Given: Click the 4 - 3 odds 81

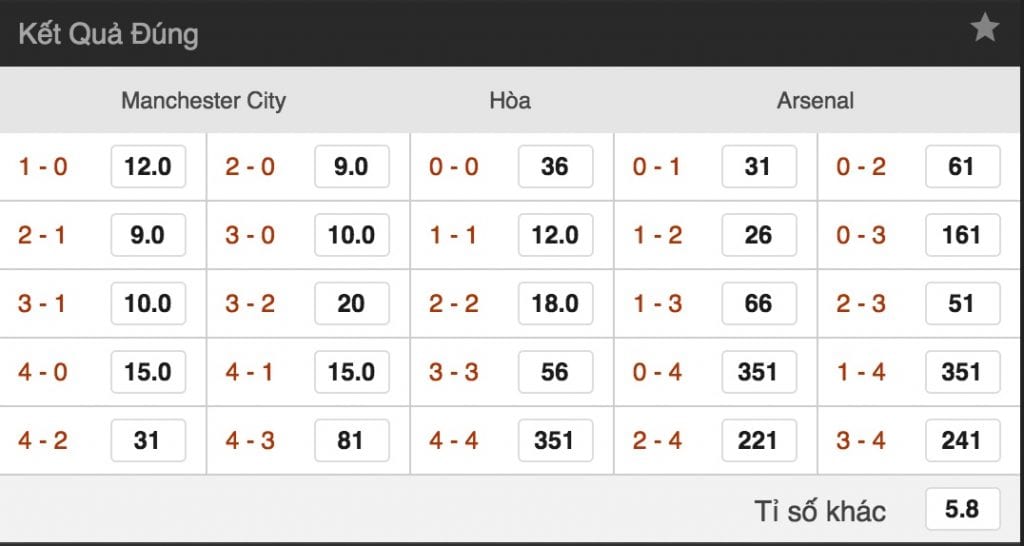Looking at the screenshot, I should point(351,440).
